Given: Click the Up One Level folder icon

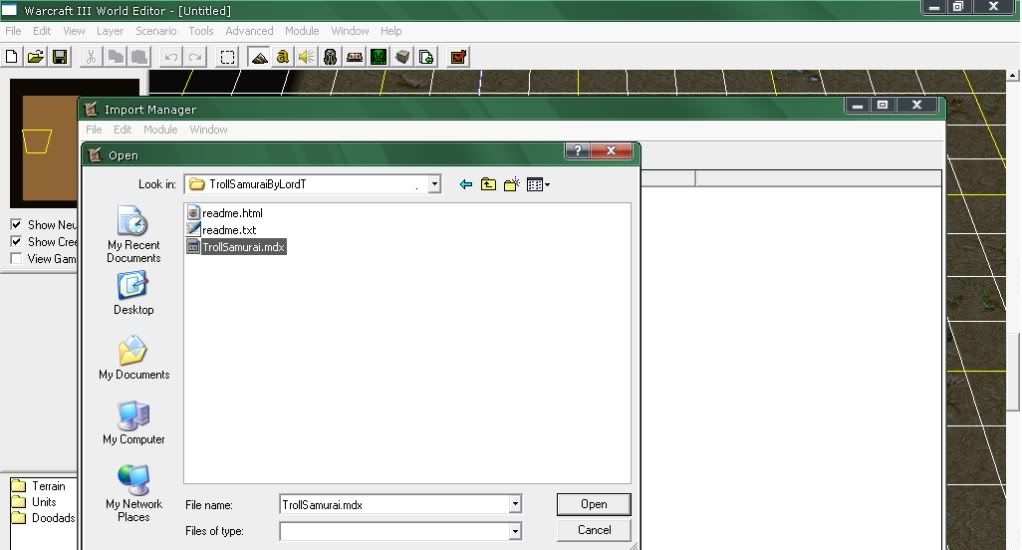Looking at the screenshot, I should pos(488,184).
